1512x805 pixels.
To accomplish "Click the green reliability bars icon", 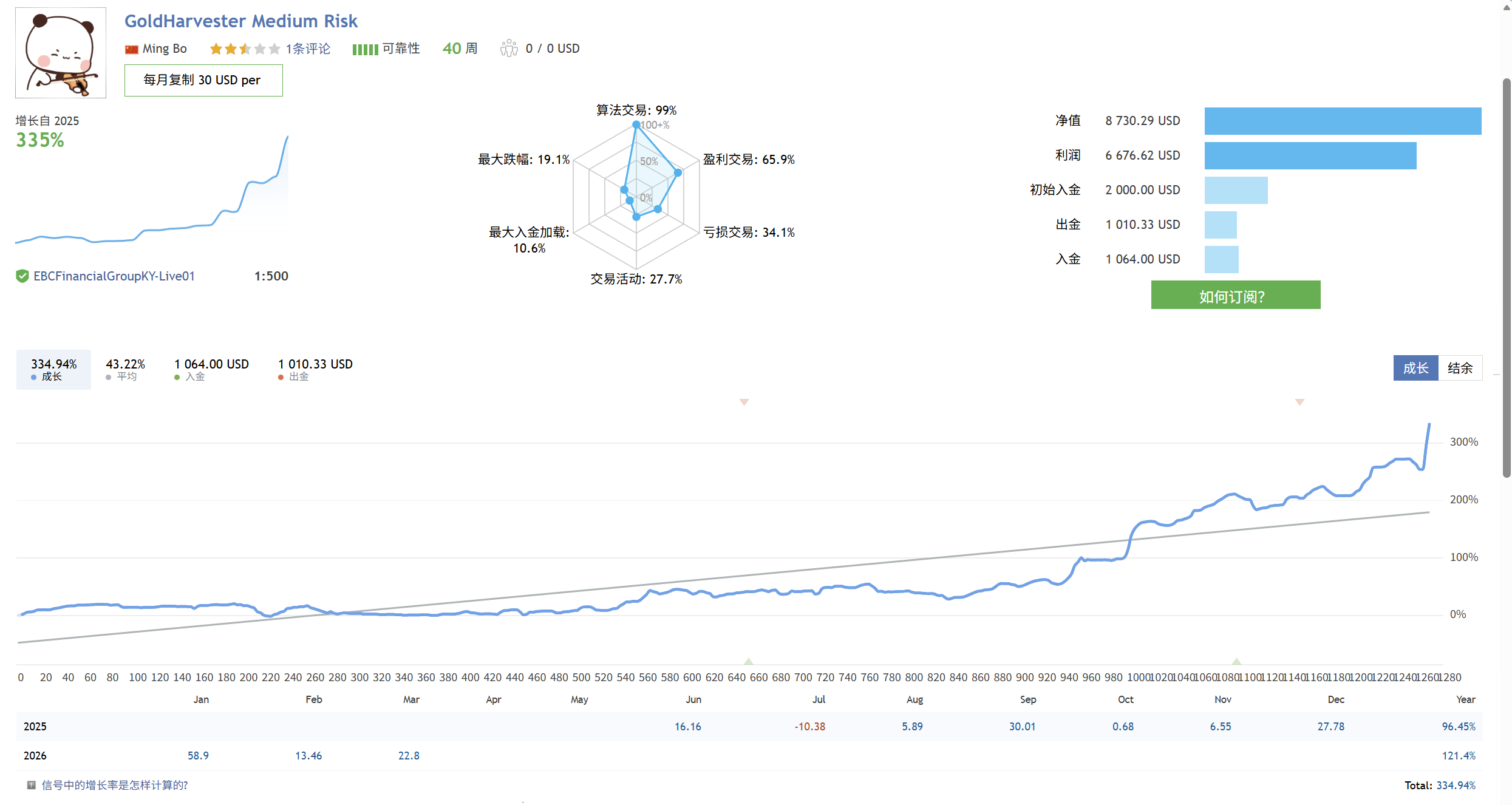I will (x=365, y=49).
